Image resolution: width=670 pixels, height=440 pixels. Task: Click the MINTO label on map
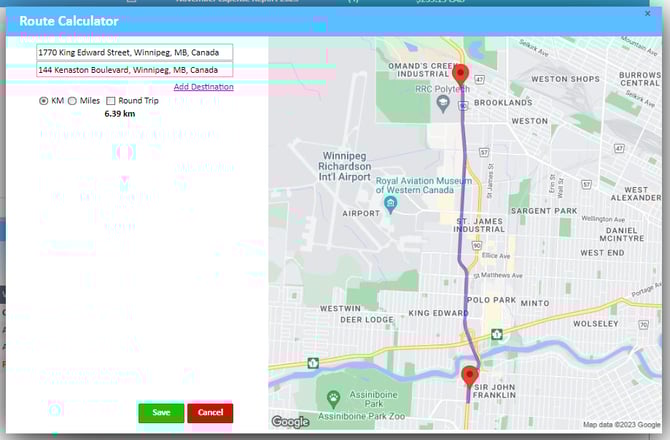click(x=535, y=303)
